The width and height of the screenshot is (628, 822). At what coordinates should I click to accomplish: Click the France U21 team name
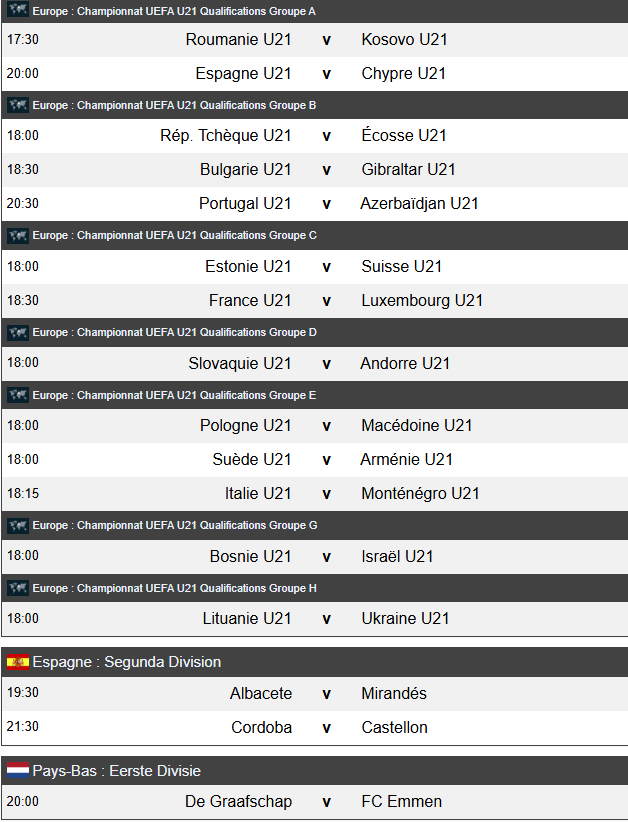(x=250, y=301)
